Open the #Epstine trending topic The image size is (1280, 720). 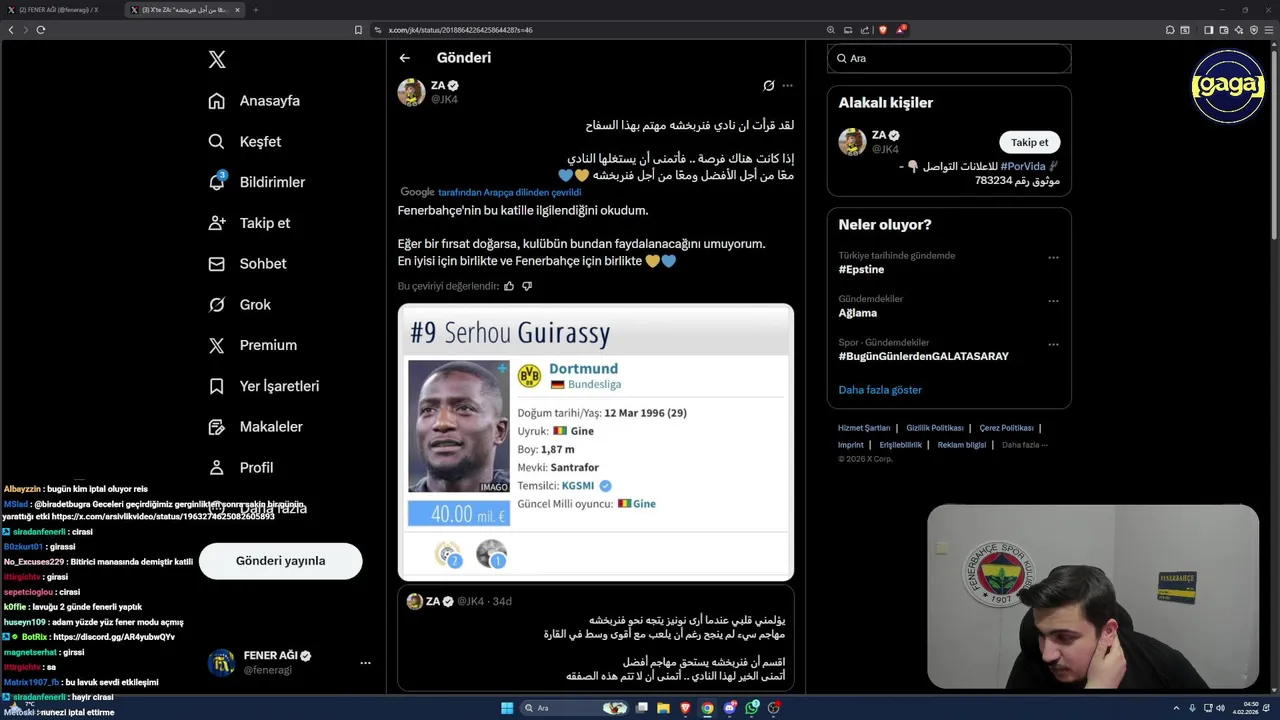(861, 270)
